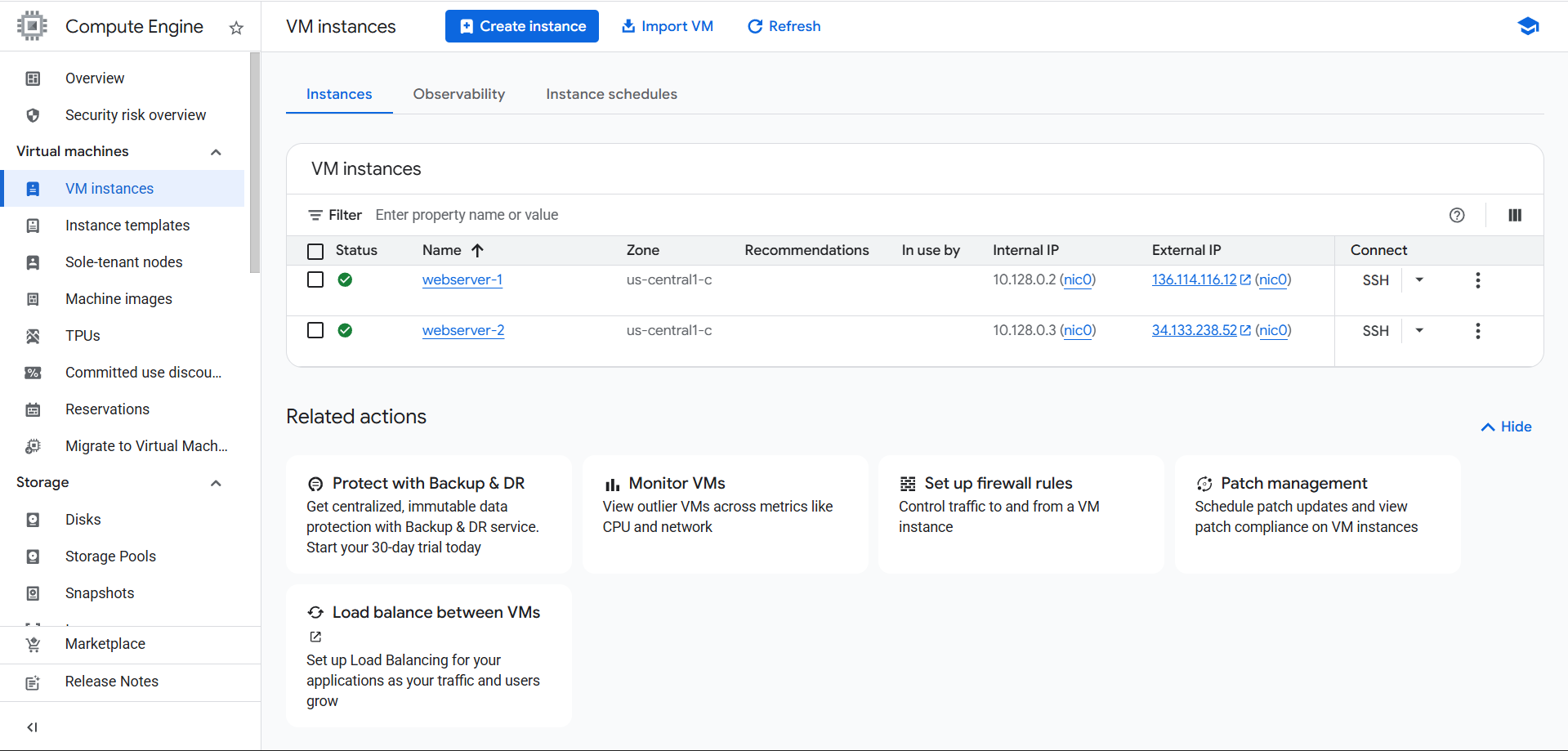Switch to the Observability tab
Viewport: 1568px width, 751px height.
click(458, 94)
